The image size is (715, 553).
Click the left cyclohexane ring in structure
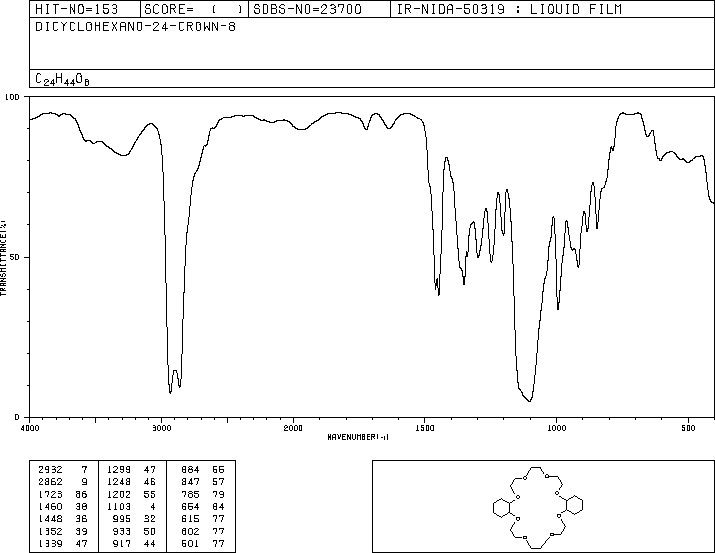point(502,508)
